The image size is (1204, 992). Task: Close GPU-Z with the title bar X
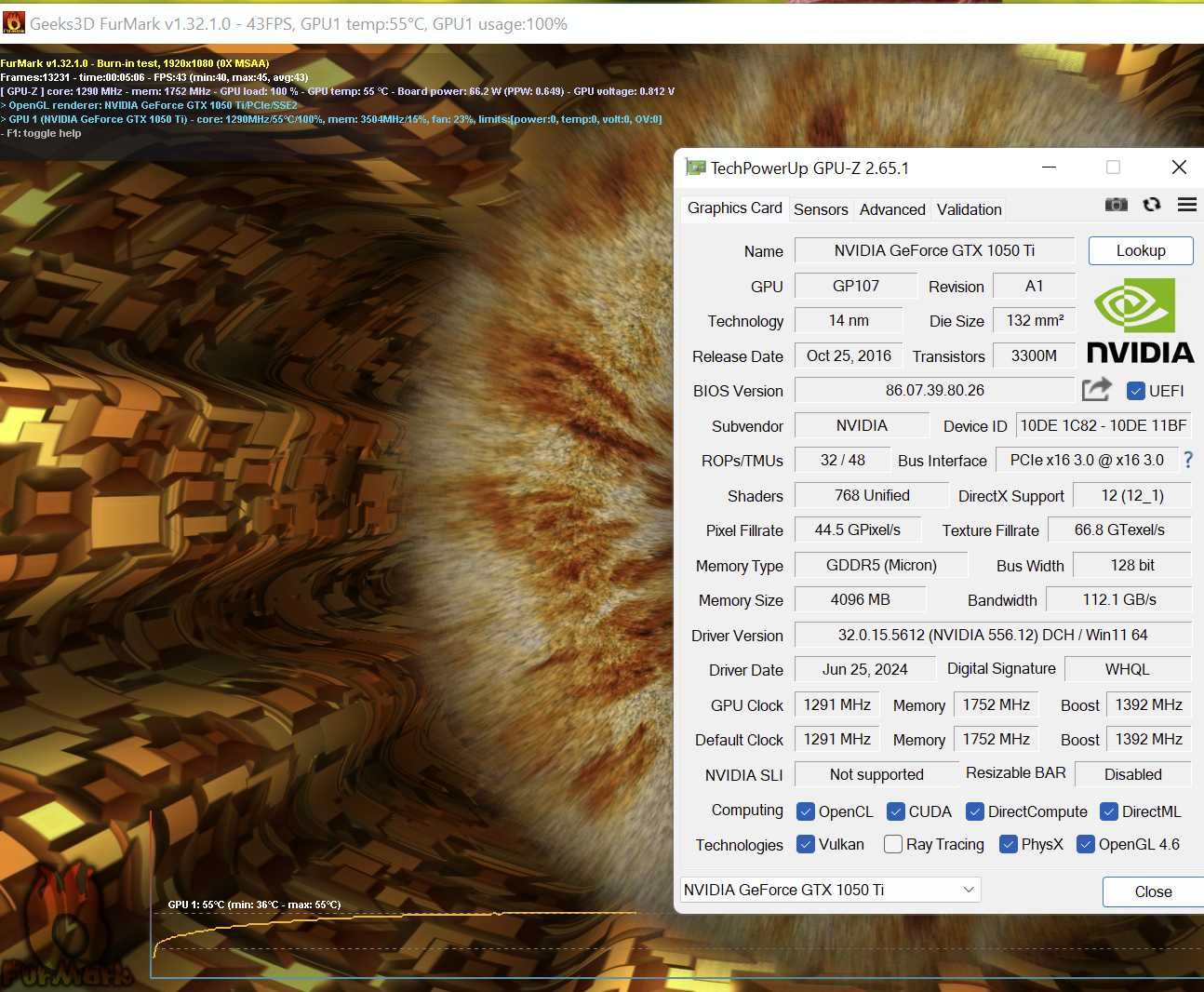[1179, 168]
